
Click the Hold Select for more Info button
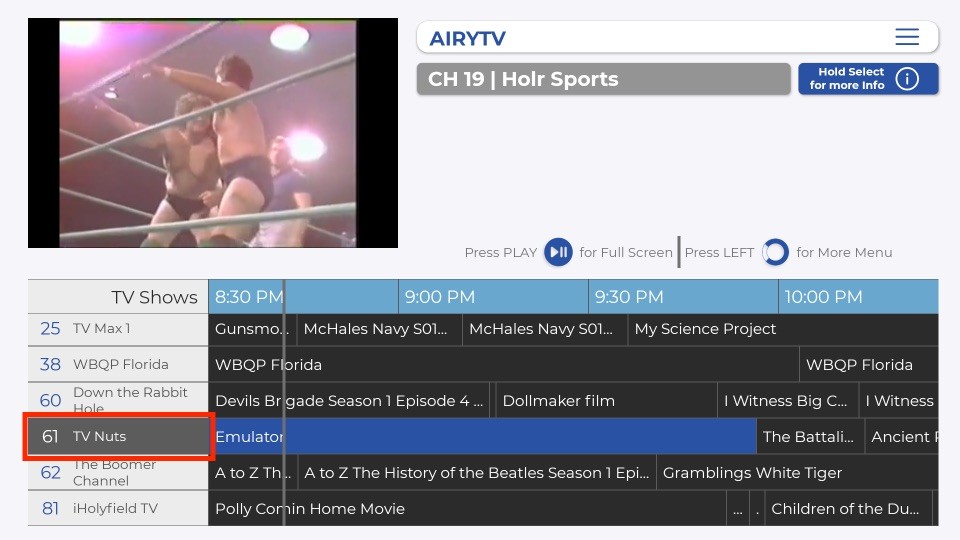(x=868, y=78)
